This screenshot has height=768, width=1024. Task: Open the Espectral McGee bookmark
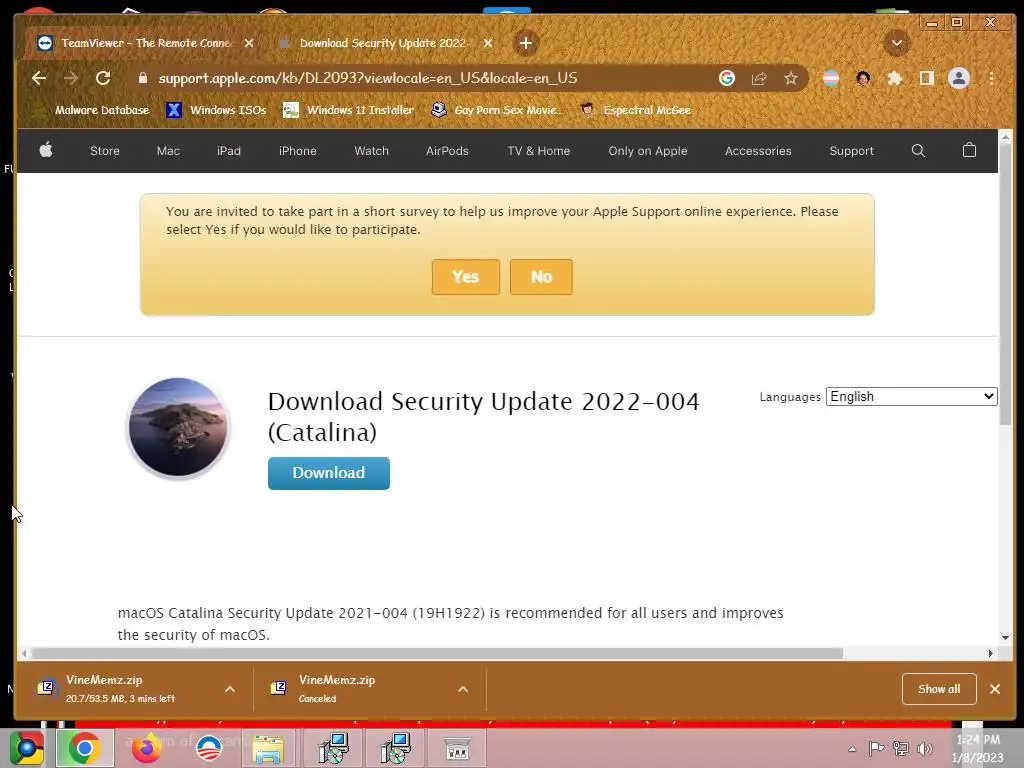[635, 110]
